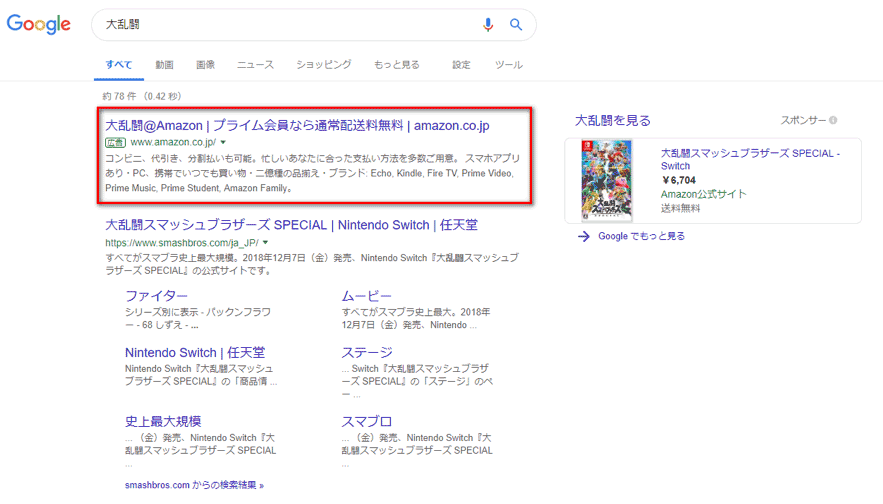Click arrow icon next to Google でもっと見る
Viewport: 883px width, 504px height.
[583, 236]
